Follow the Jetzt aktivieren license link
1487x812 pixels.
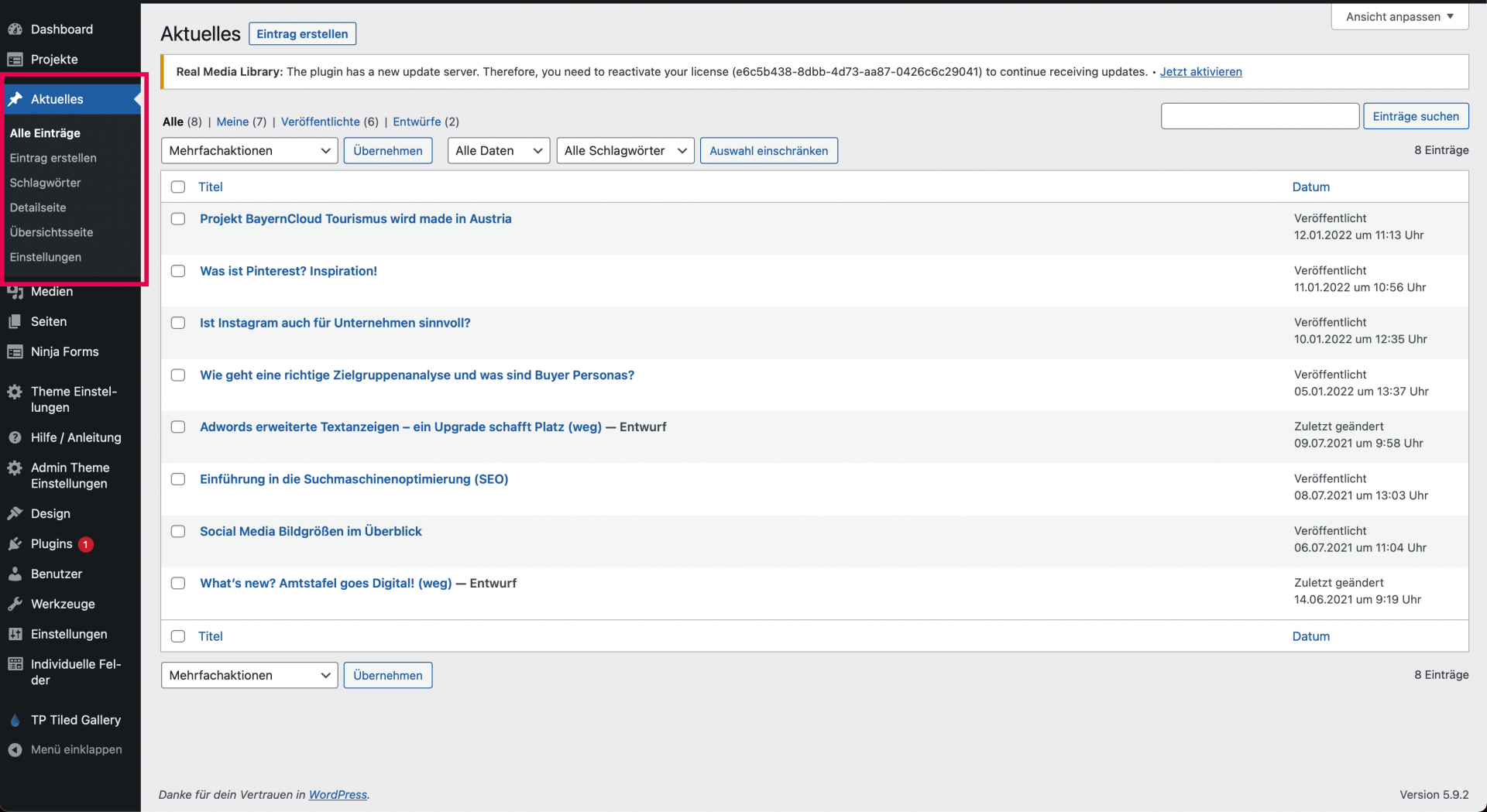click(1200, 72)
